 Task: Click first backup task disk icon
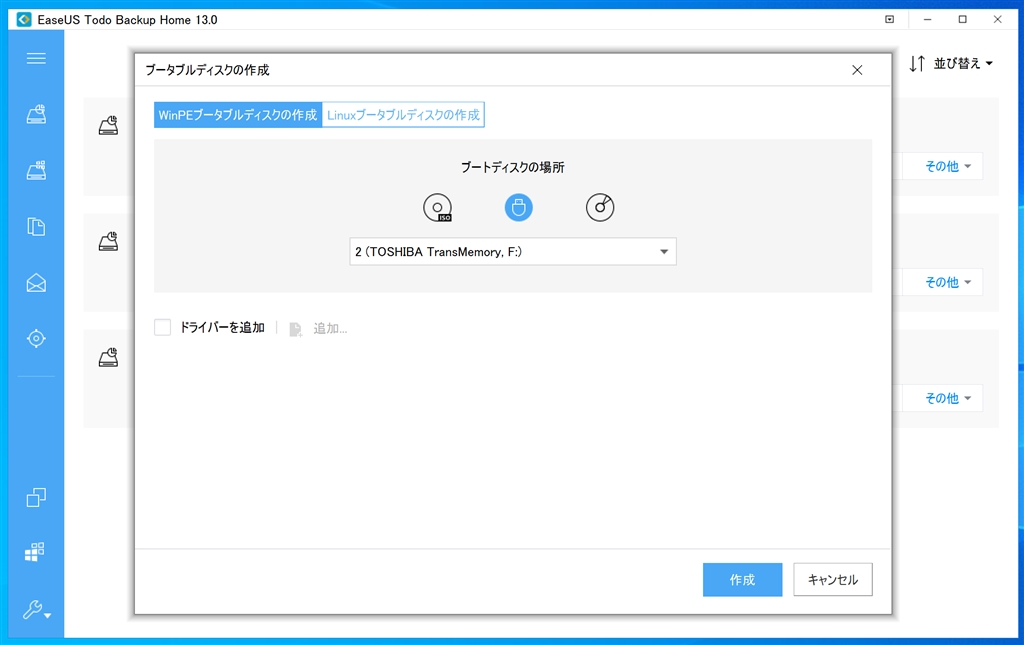point(108,125)
